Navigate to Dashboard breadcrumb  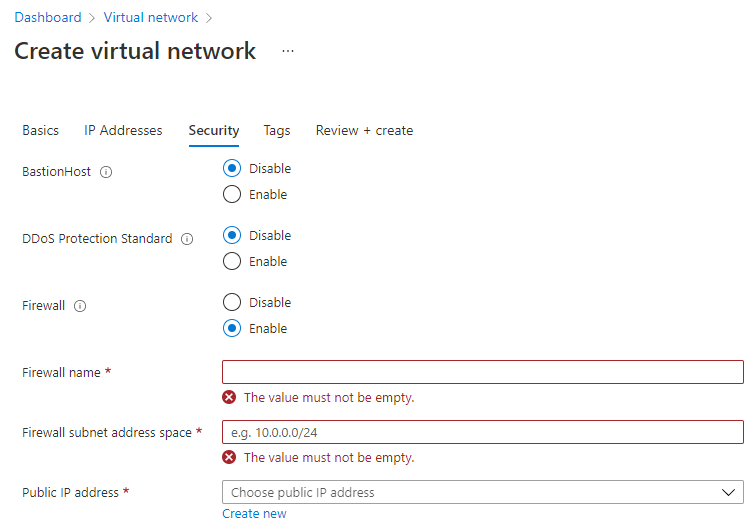pos(48,18)
